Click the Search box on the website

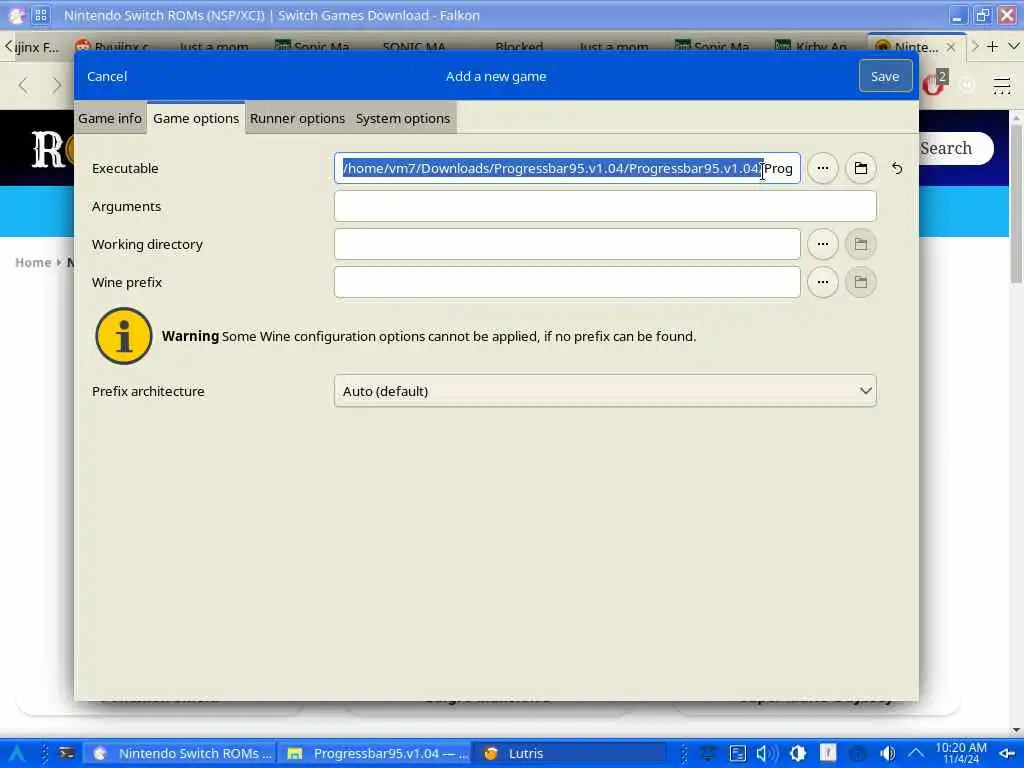pyautogui.click(x=955, y=148)
